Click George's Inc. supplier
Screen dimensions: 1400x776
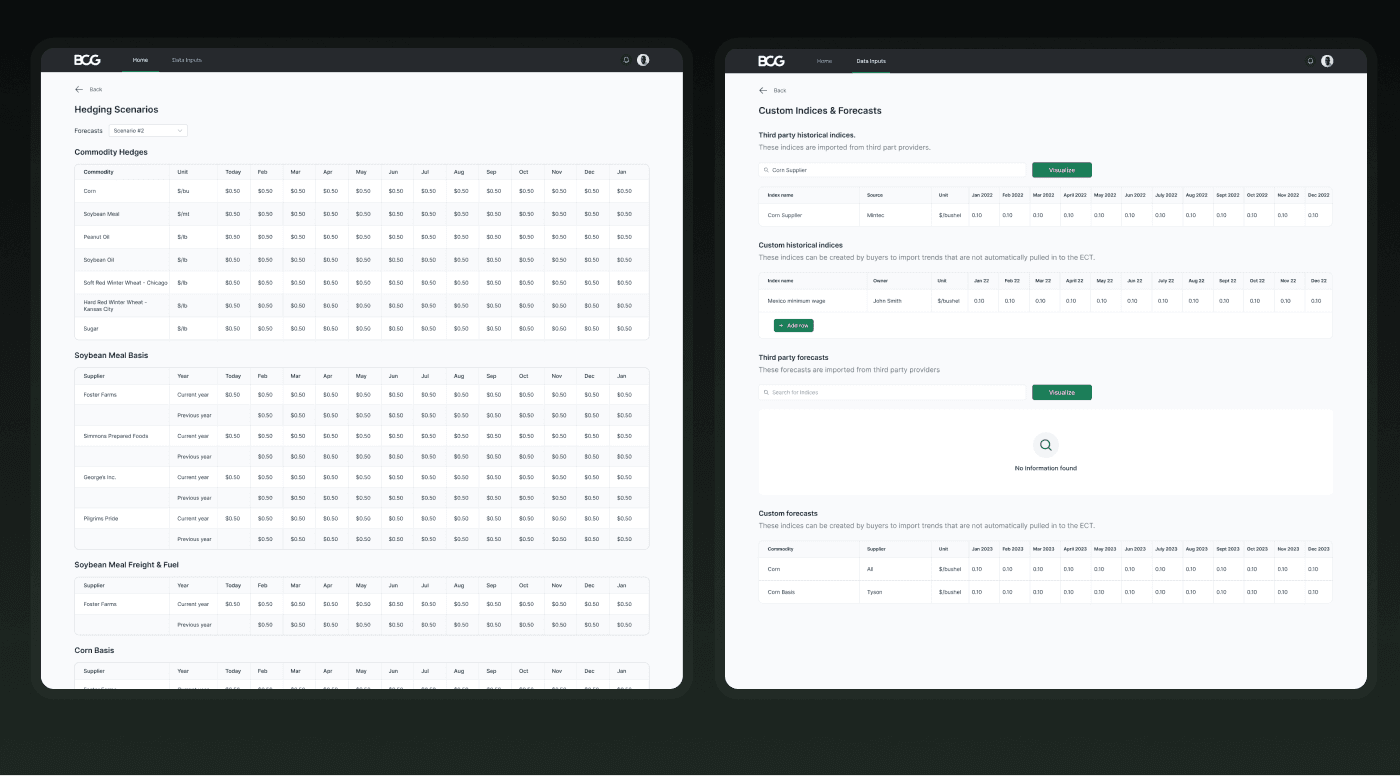[x=100, y=476]
